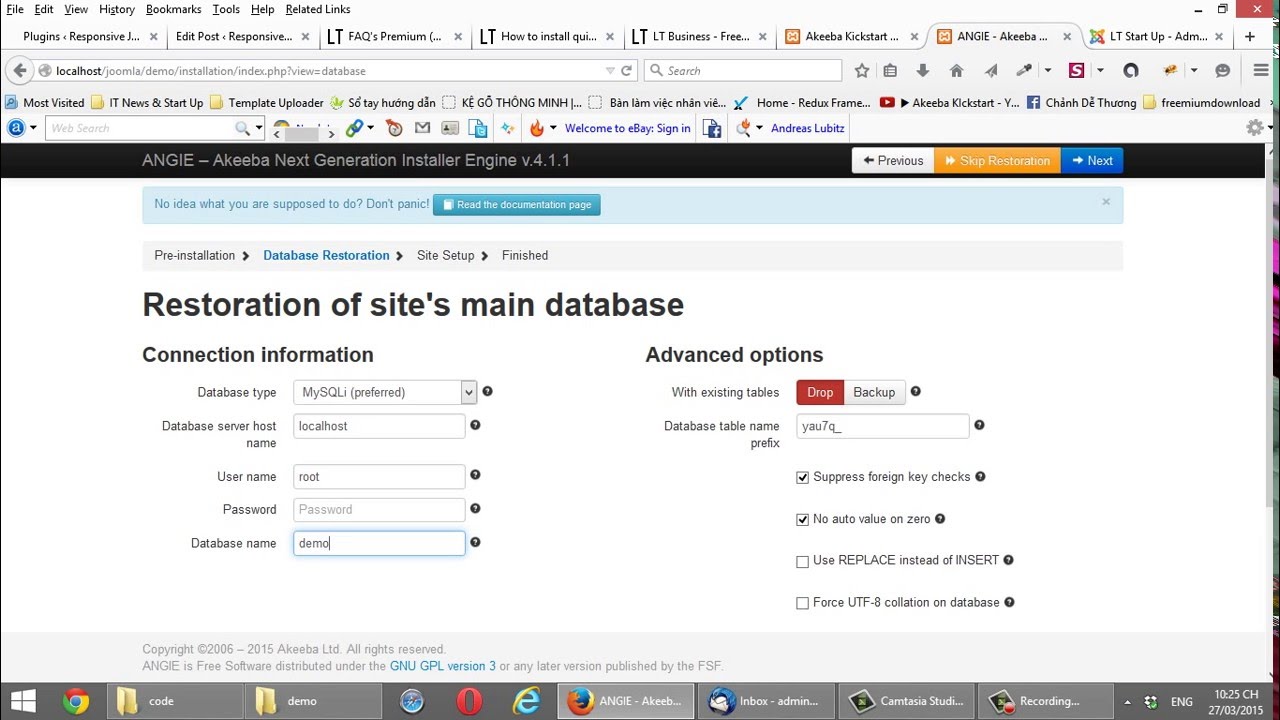
Task: Click the Previous button
Action: tap(893, 160)
